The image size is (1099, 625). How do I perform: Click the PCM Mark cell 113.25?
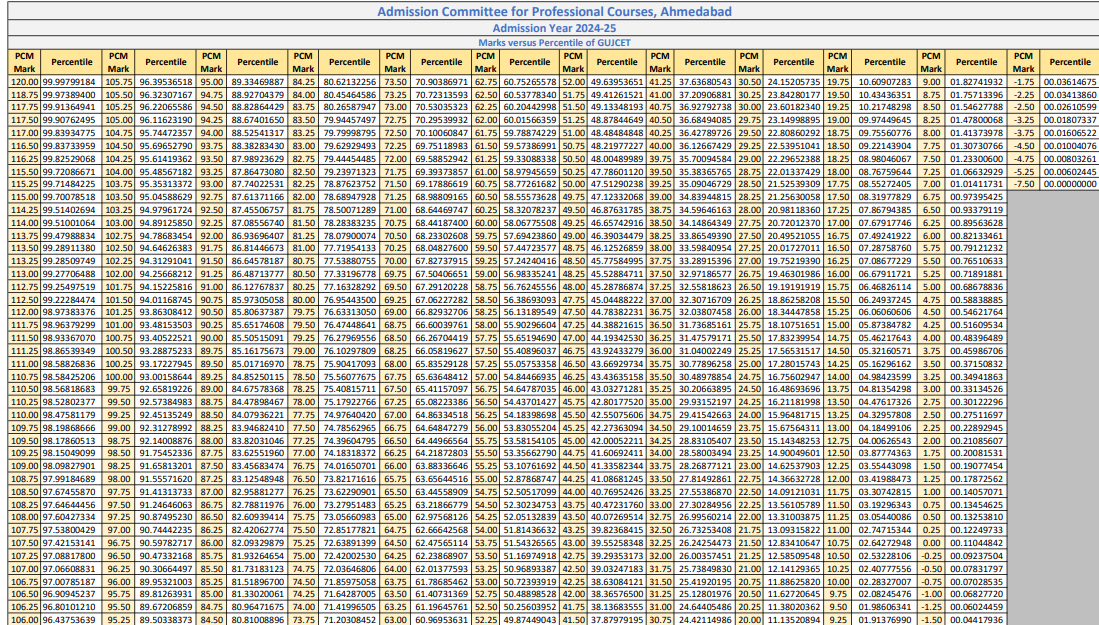[x=25, y=261]
